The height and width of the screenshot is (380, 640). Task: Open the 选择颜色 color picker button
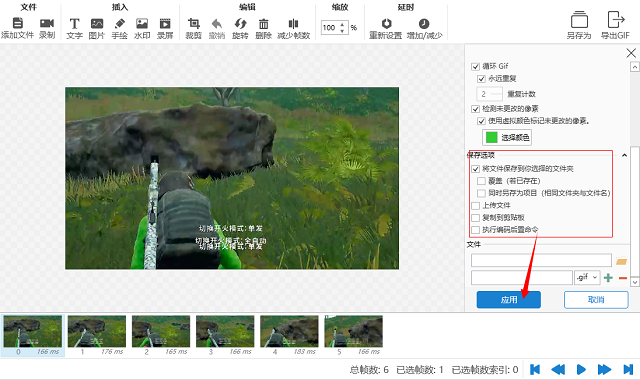507,138
